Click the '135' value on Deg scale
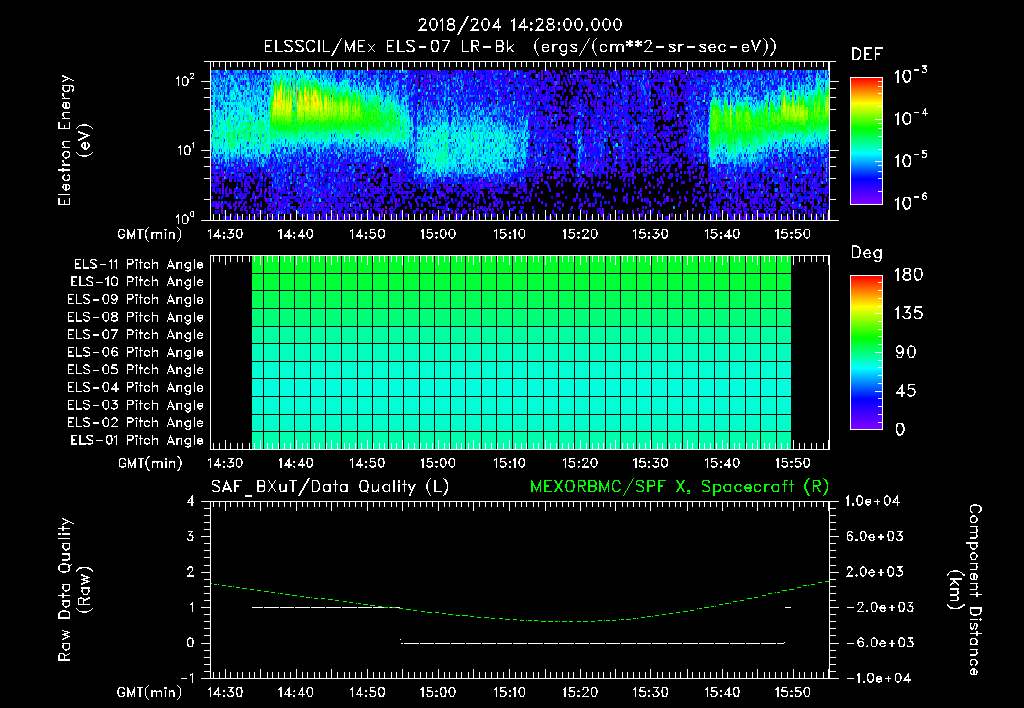1024x708 pixels. 908,314
